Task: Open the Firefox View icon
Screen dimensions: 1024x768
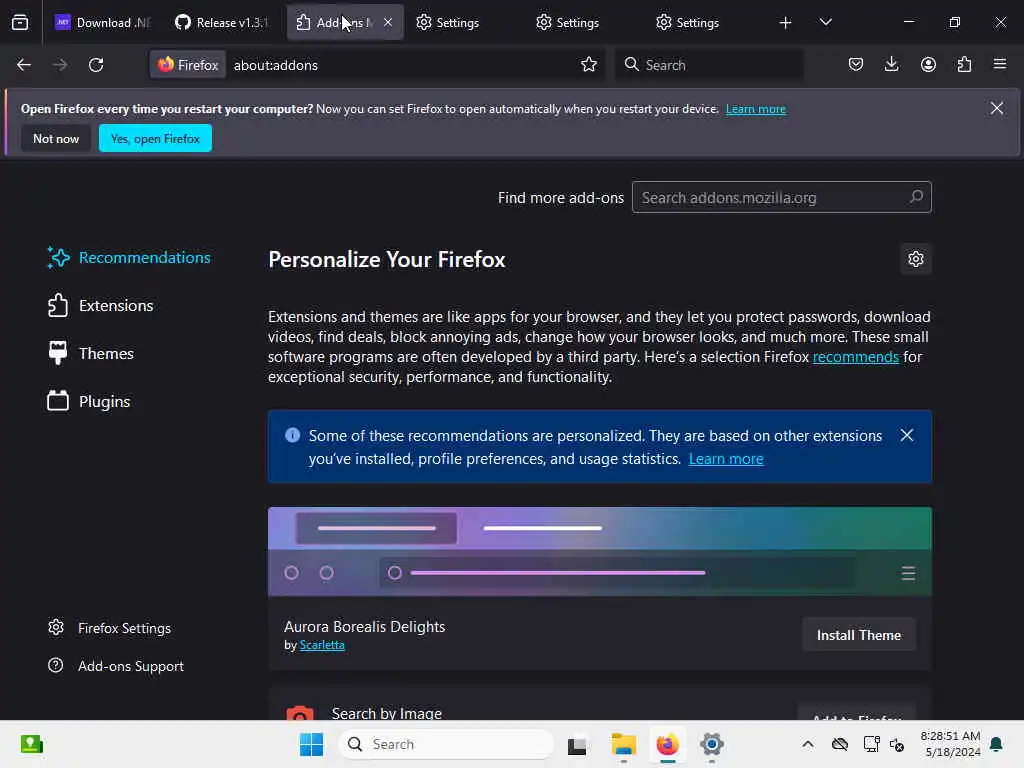Action: coord(20,22)
